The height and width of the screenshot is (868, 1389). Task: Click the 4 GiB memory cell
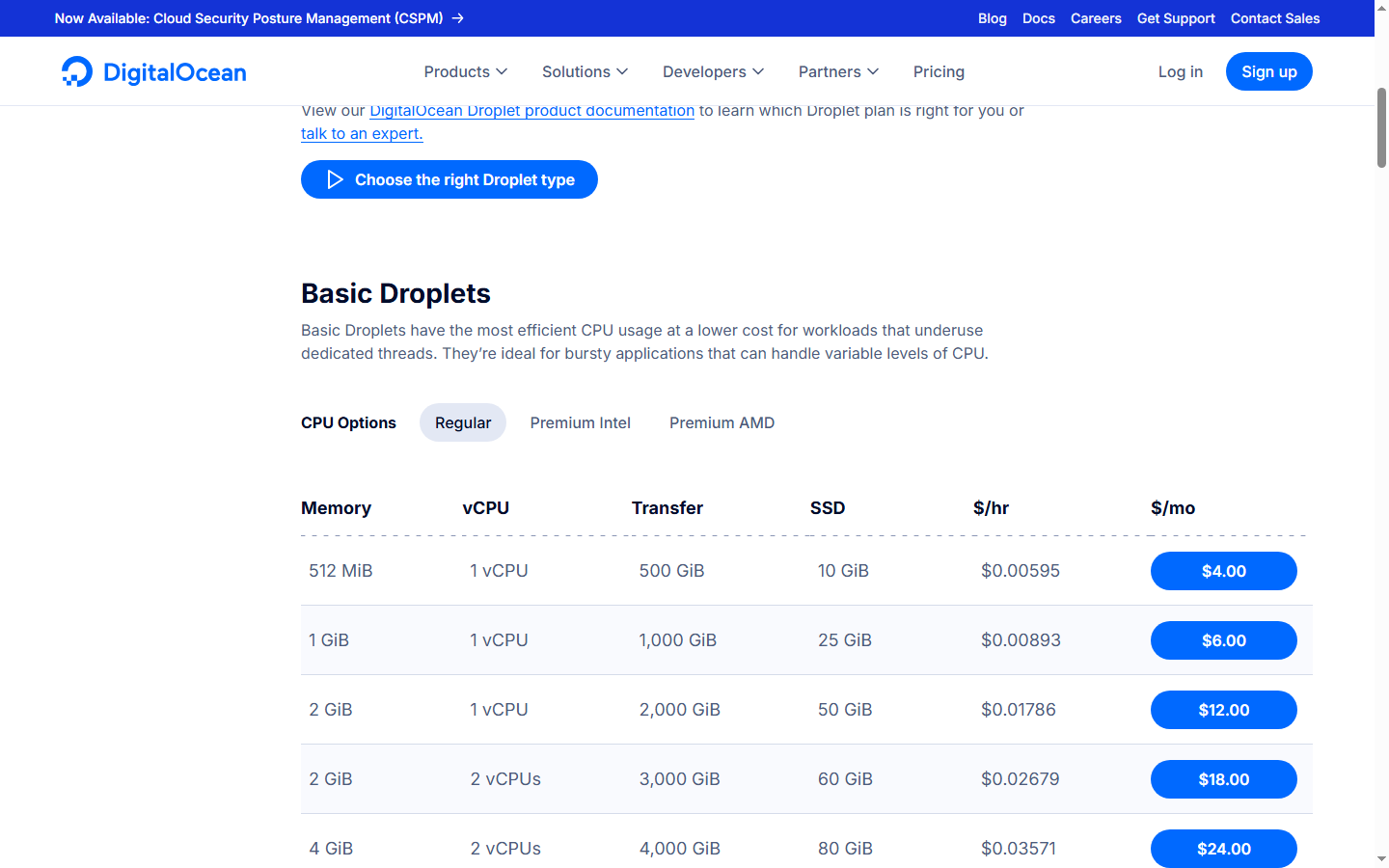(x=331, y=849)
